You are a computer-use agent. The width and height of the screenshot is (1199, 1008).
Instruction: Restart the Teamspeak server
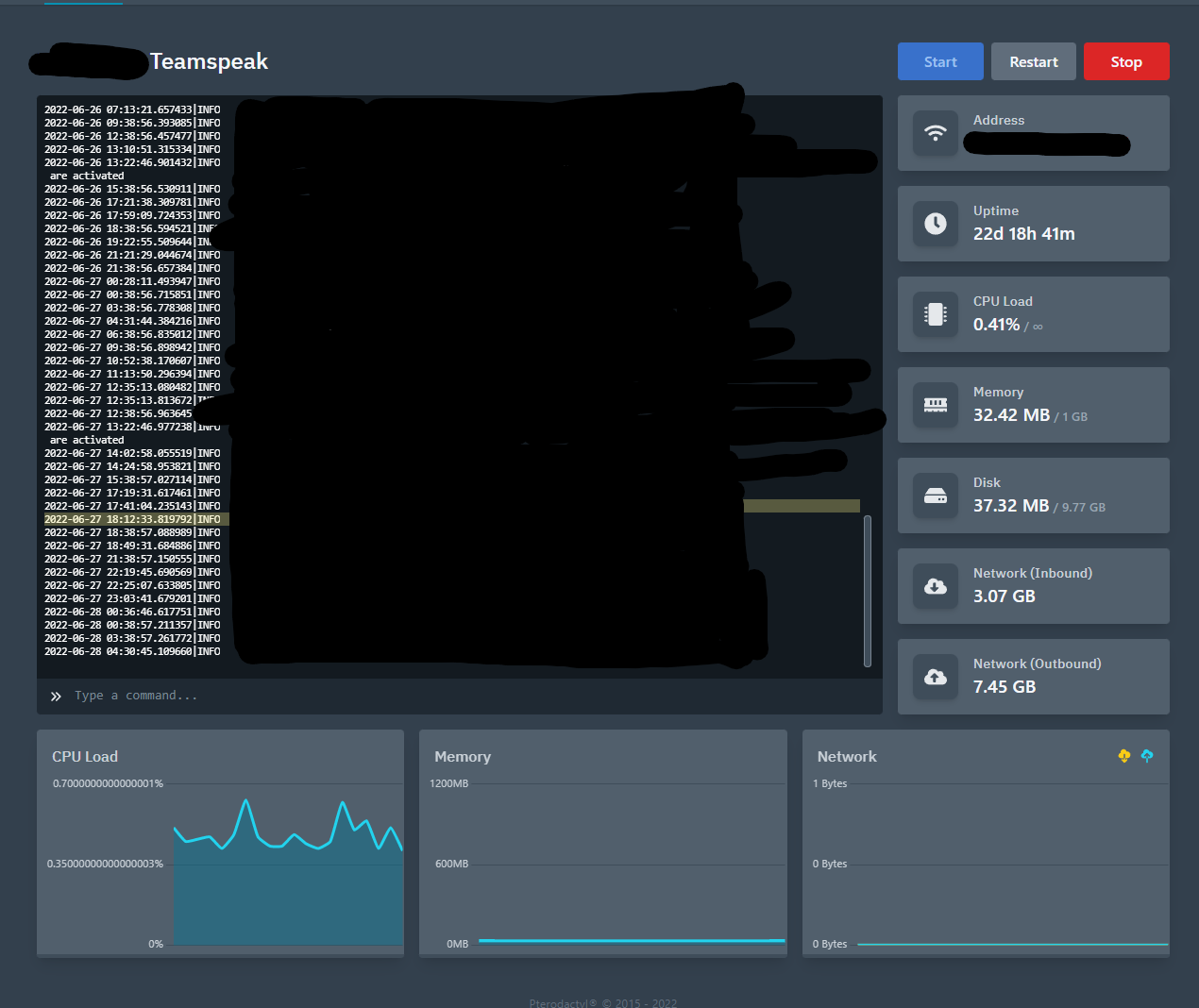pyautogui.click(x=1033, y=61)
